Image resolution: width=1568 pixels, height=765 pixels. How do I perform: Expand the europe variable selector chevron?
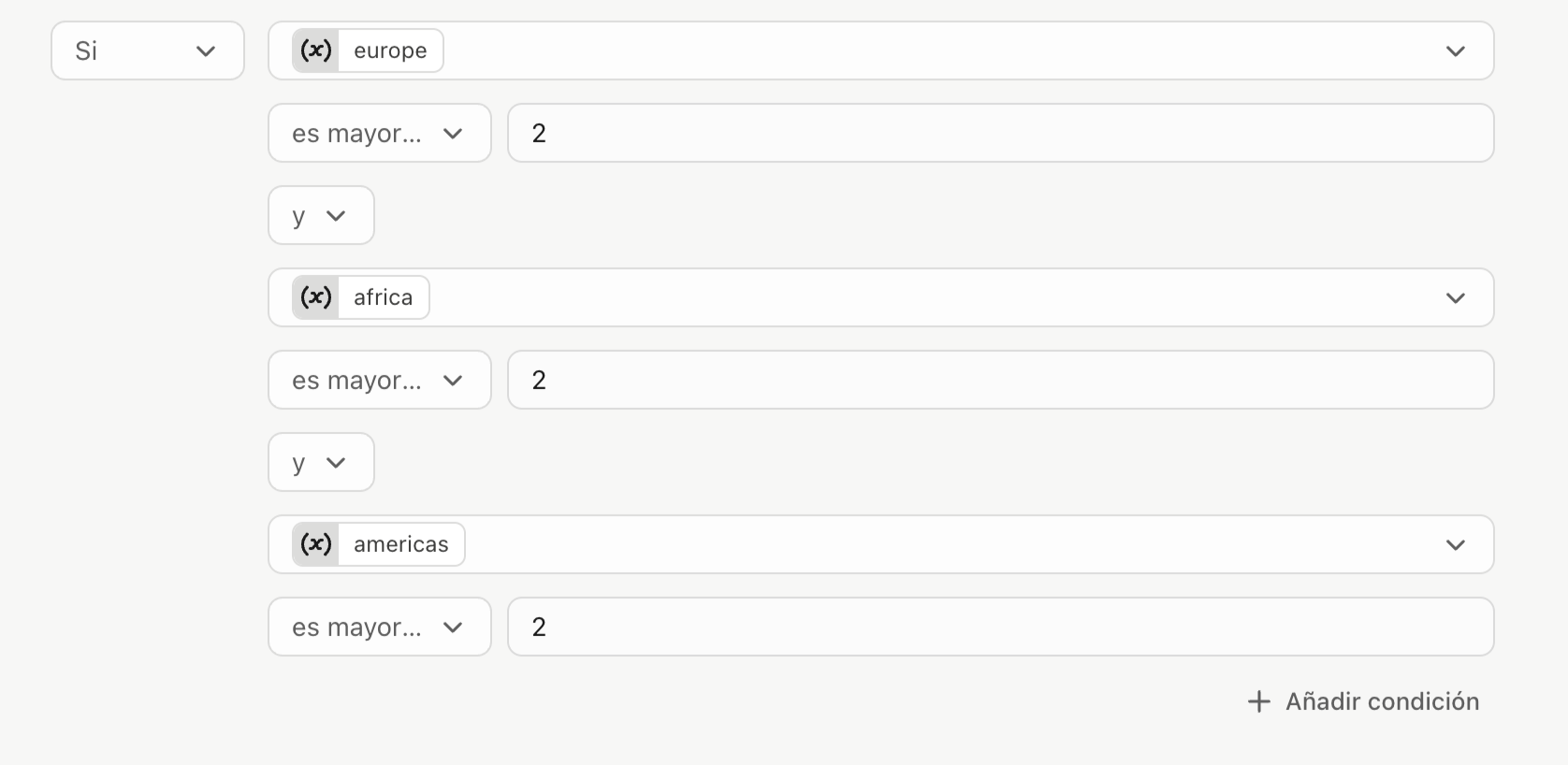tap(1455, 51)
